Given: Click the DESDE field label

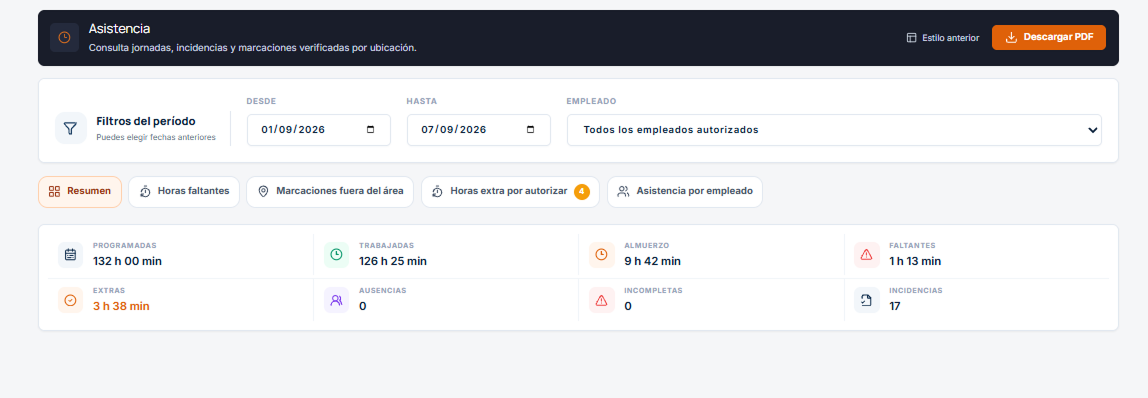Looking at the screenshot, I should click(x=261, y=101).
